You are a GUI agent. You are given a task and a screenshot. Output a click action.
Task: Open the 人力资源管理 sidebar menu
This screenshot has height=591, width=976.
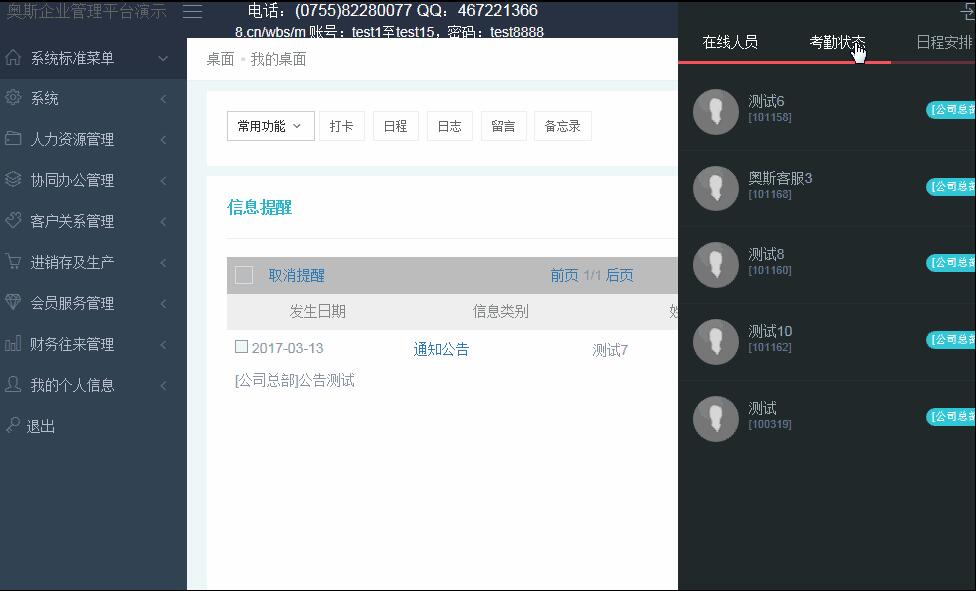click(x=93, y=139)
